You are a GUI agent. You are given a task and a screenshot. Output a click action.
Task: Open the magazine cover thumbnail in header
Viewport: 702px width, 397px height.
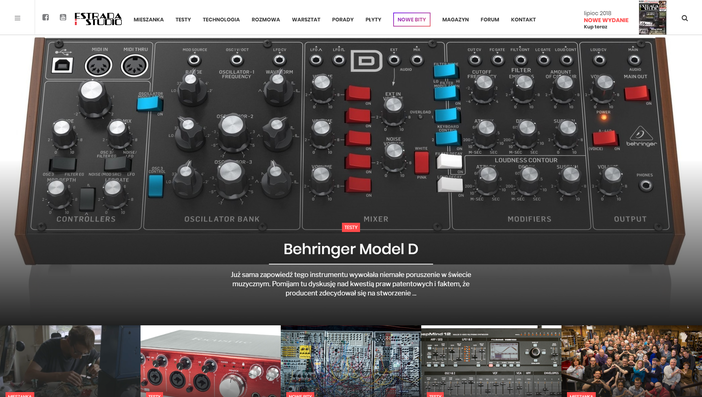click(652, 17)
